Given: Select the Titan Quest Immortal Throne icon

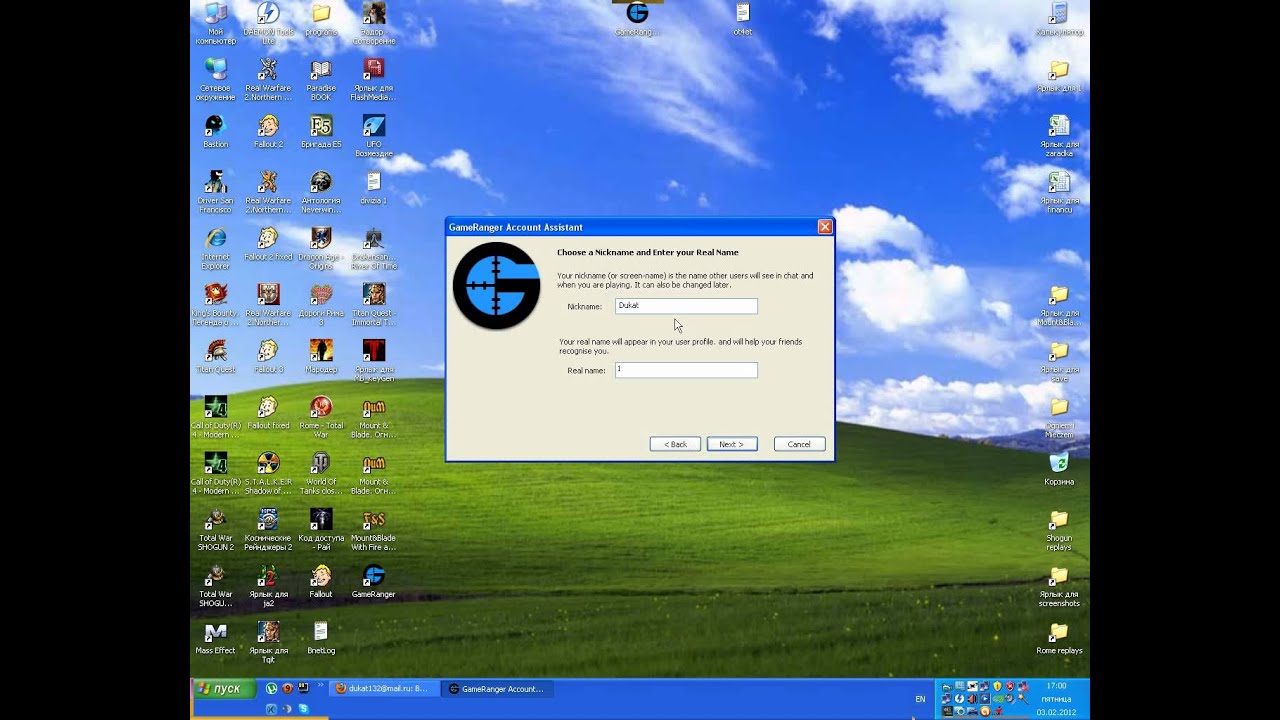Looking at the screenshot, I should [x=373, y=305].
